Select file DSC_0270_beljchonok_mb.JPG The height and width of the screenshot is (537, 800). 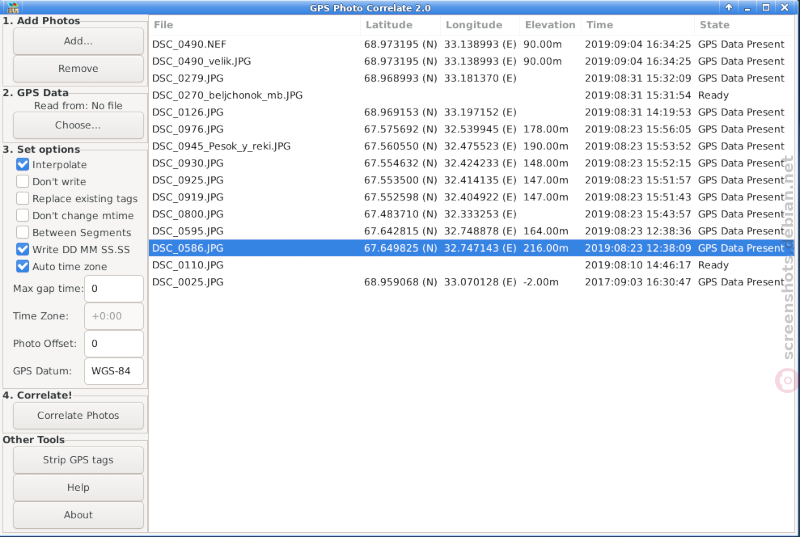click(471, 95)
